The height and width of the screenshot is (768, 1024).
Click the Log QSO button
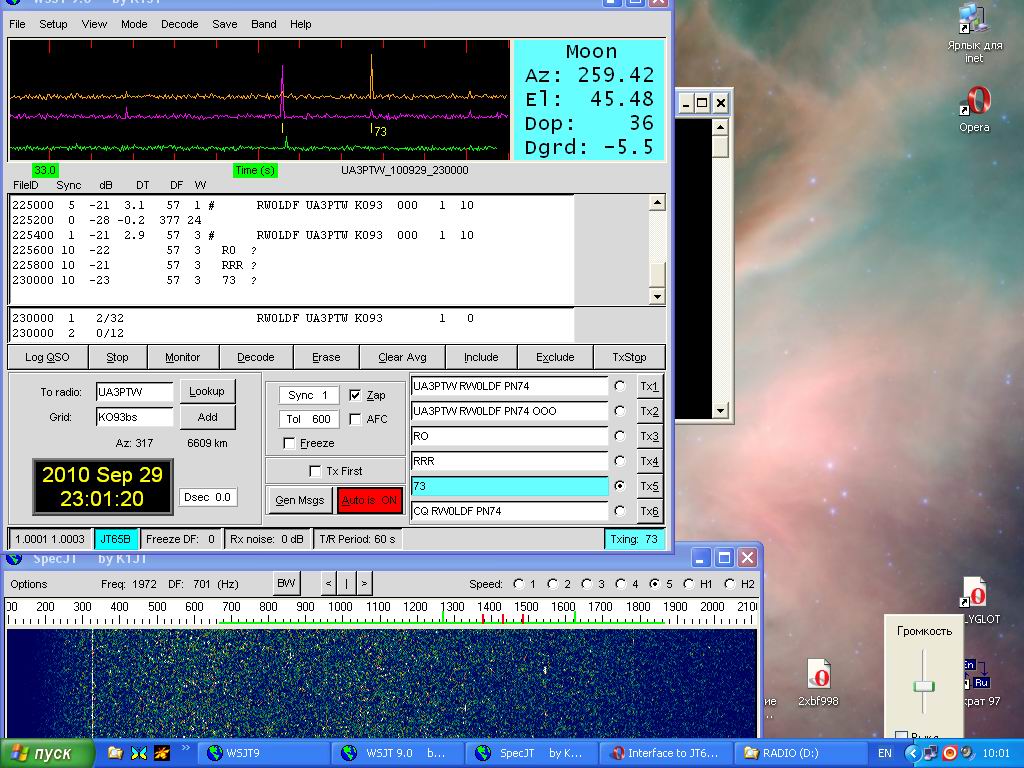(46, 357)
